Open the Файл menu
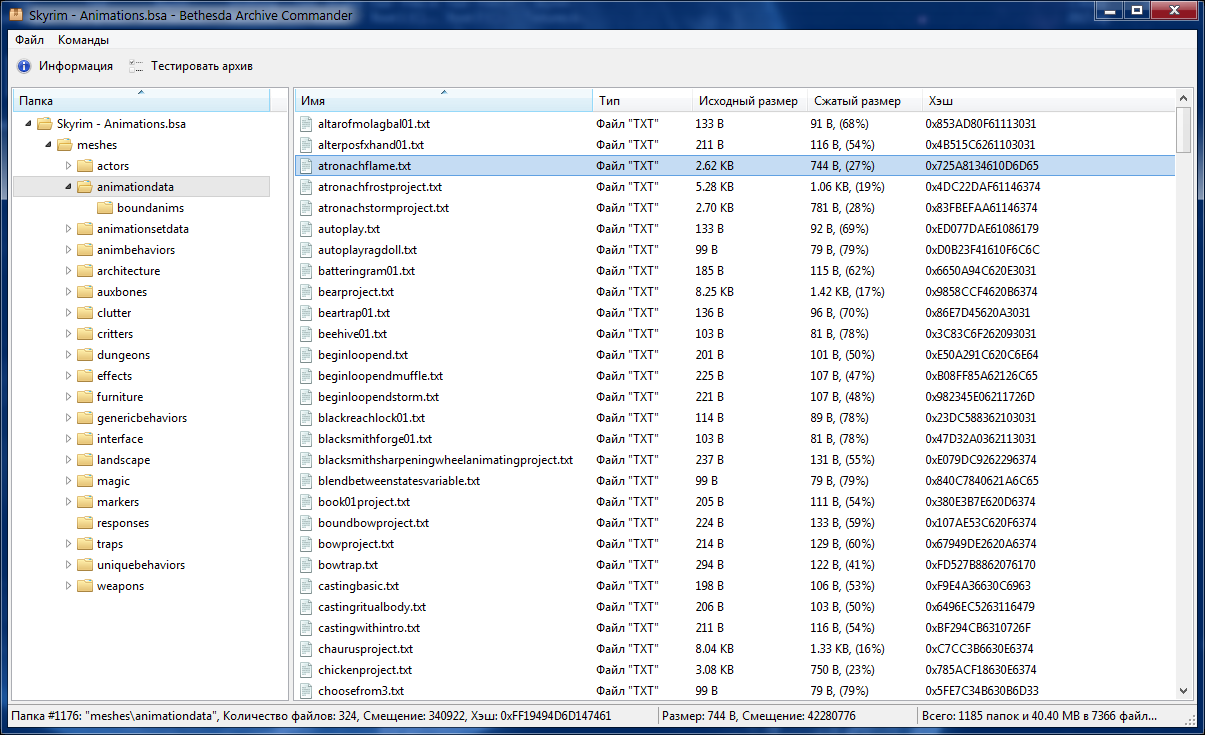The width and height of the screenshot is (1205, 735). point(29,40)
